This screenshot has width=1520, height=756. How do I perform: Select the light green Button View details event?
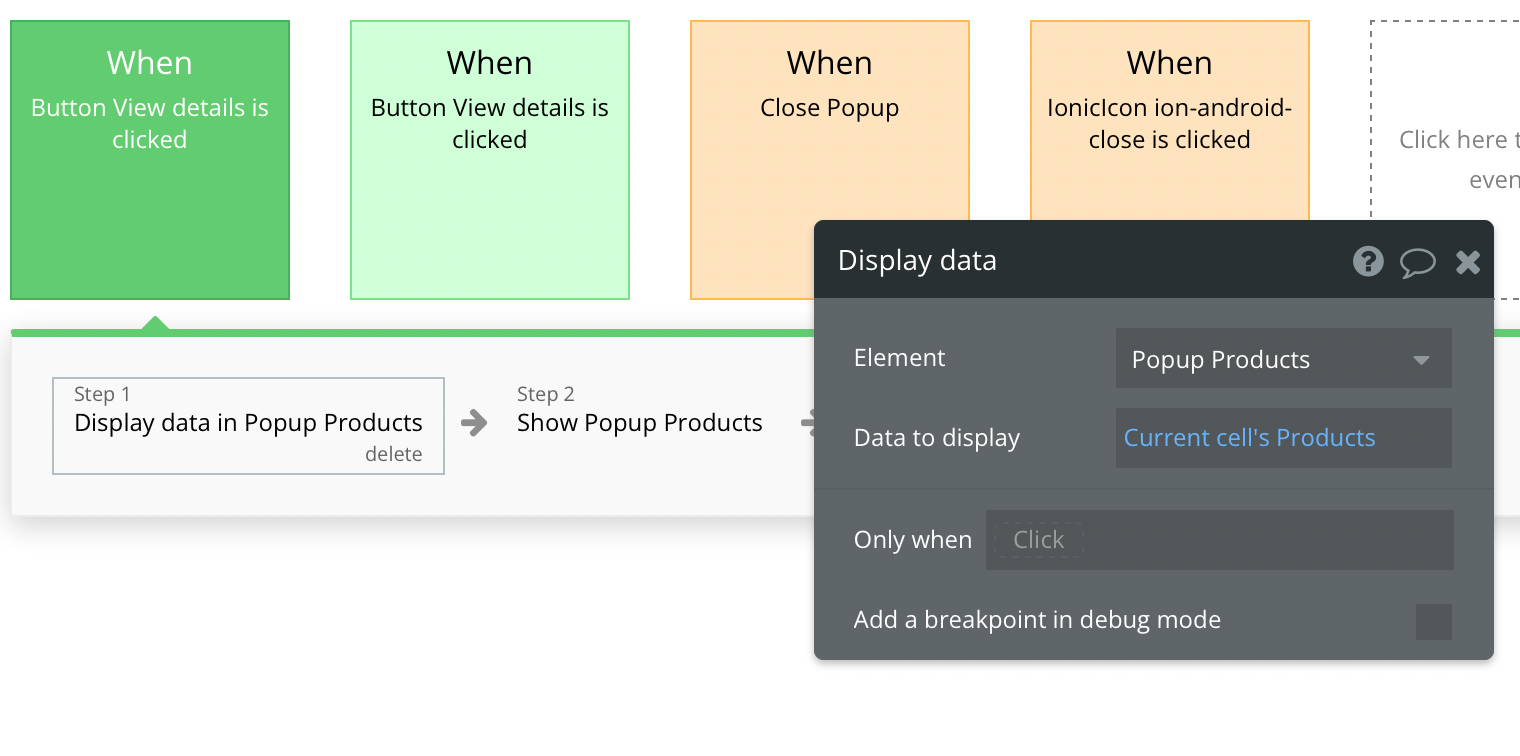490,160
